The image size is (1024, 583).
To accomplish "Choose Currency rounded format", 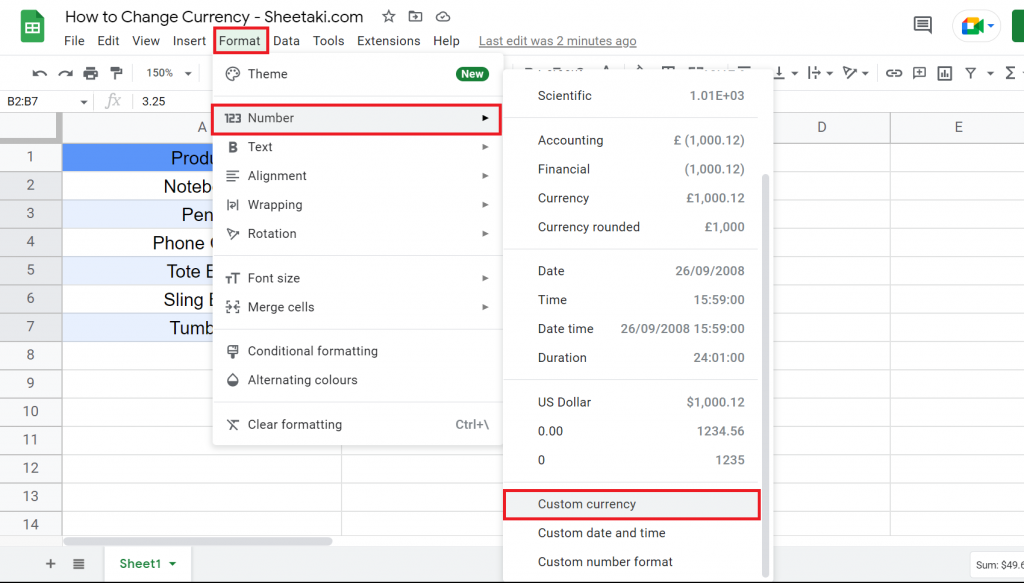I will pyautogui.click(x=589, y=227).
